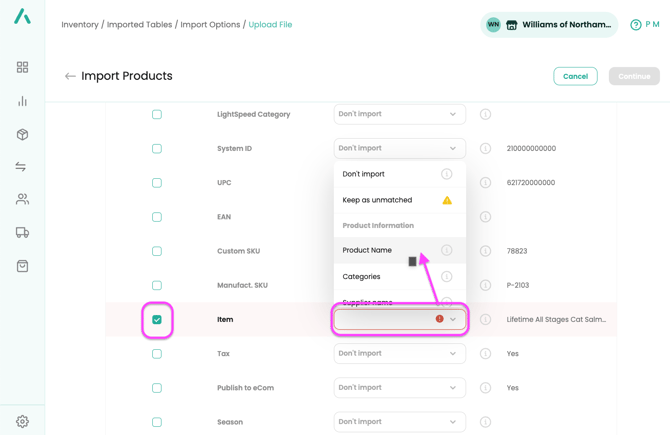
Task: Uncheck the Item row checkbox
Action: [x=157, y=320]
